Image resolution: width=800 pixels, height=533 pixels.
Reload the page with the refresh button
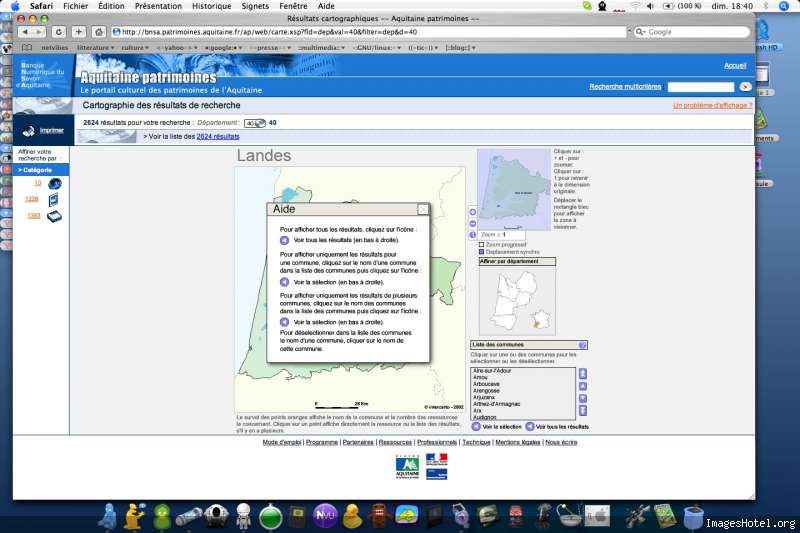click(59, 32)
